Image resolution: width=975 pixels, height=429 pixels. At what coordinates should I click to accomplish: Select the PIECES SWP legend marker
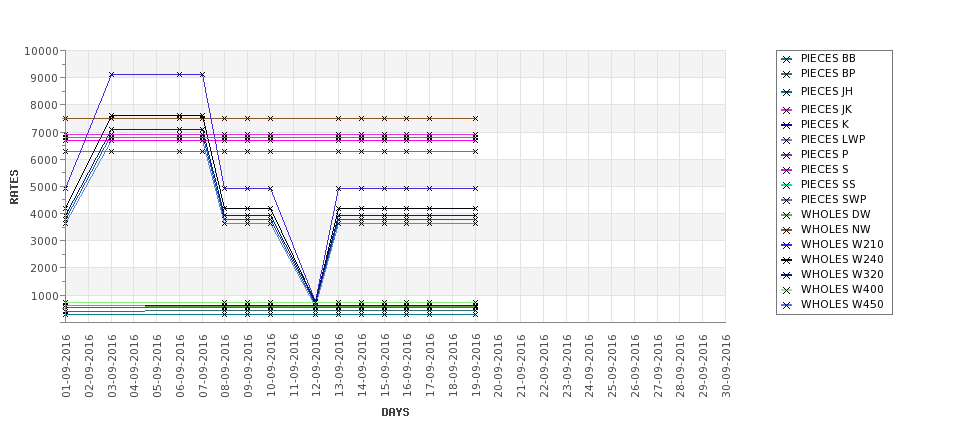tap(787, 200)
